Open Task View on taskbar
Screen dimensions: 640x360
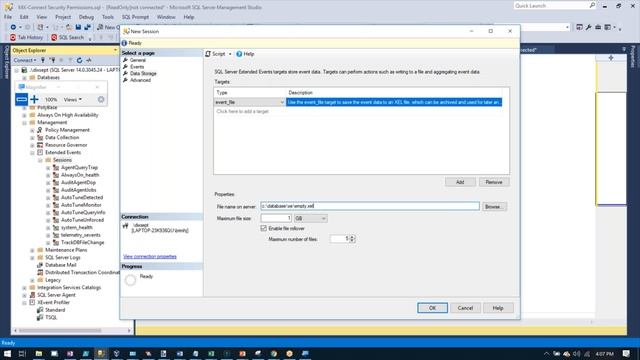(x=22, y=353)
